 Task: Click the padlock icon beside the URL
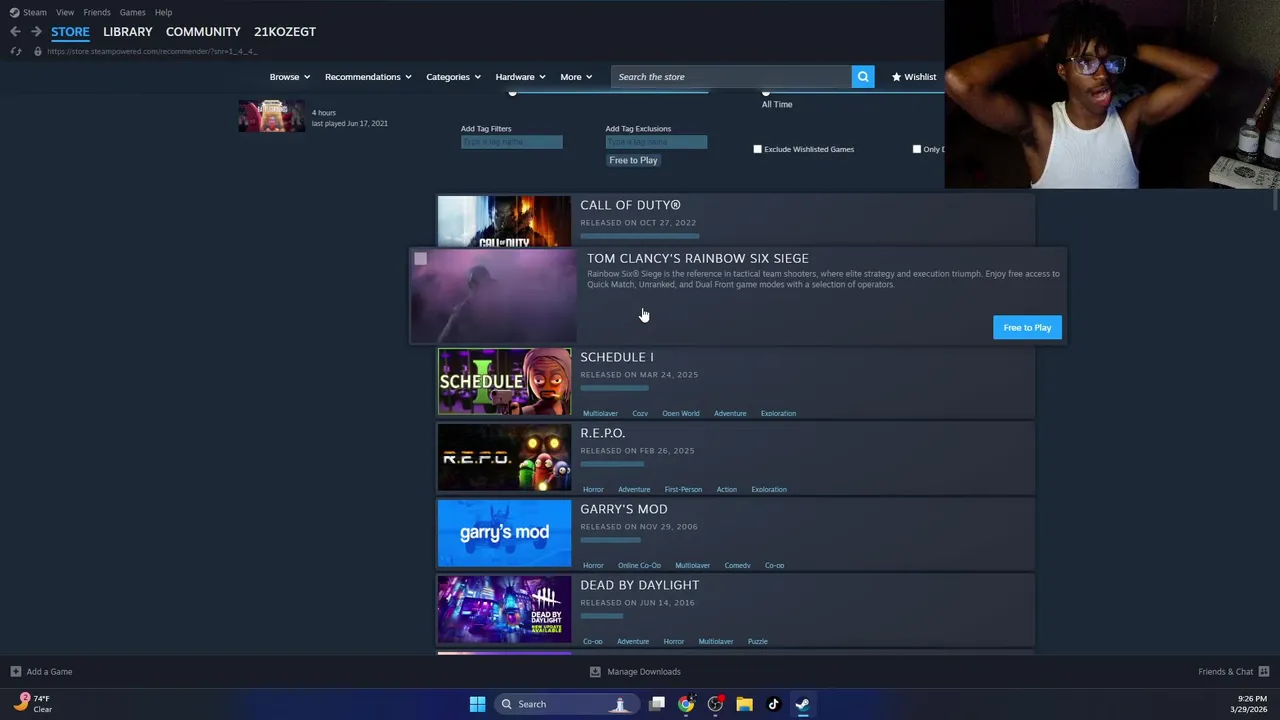(x=37, y=51)
